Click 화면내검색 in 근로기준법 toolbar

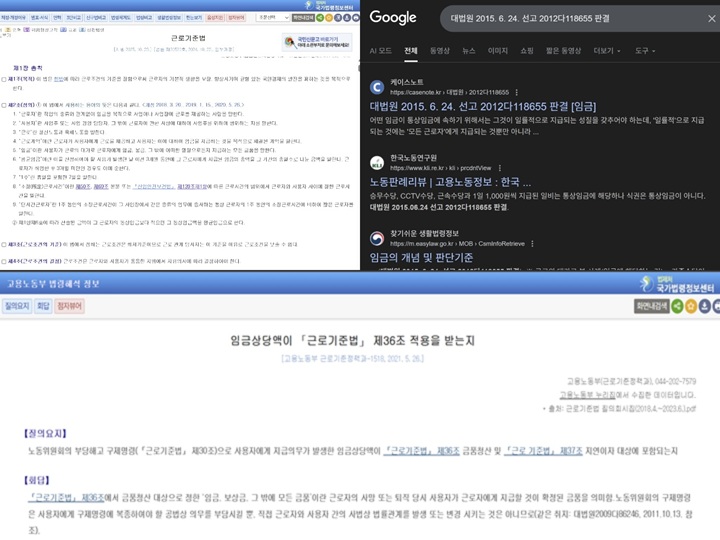pyautogui.click(x=303, y=17)
